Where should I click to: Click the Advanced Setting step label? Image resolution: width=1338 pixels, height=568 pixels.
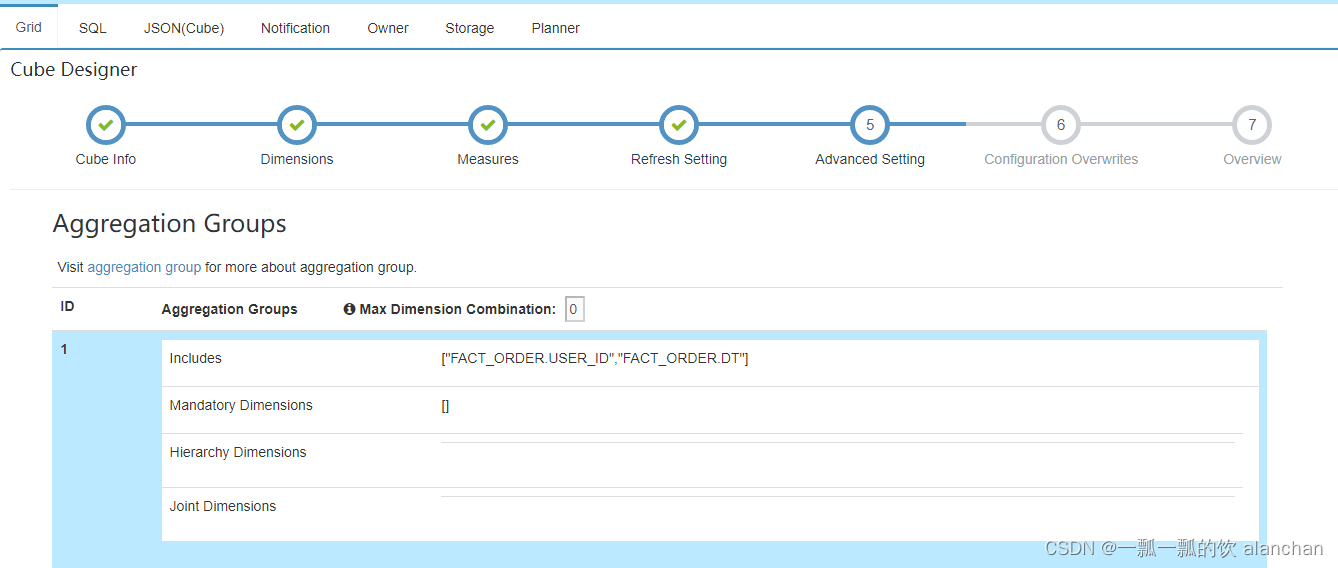870,159
